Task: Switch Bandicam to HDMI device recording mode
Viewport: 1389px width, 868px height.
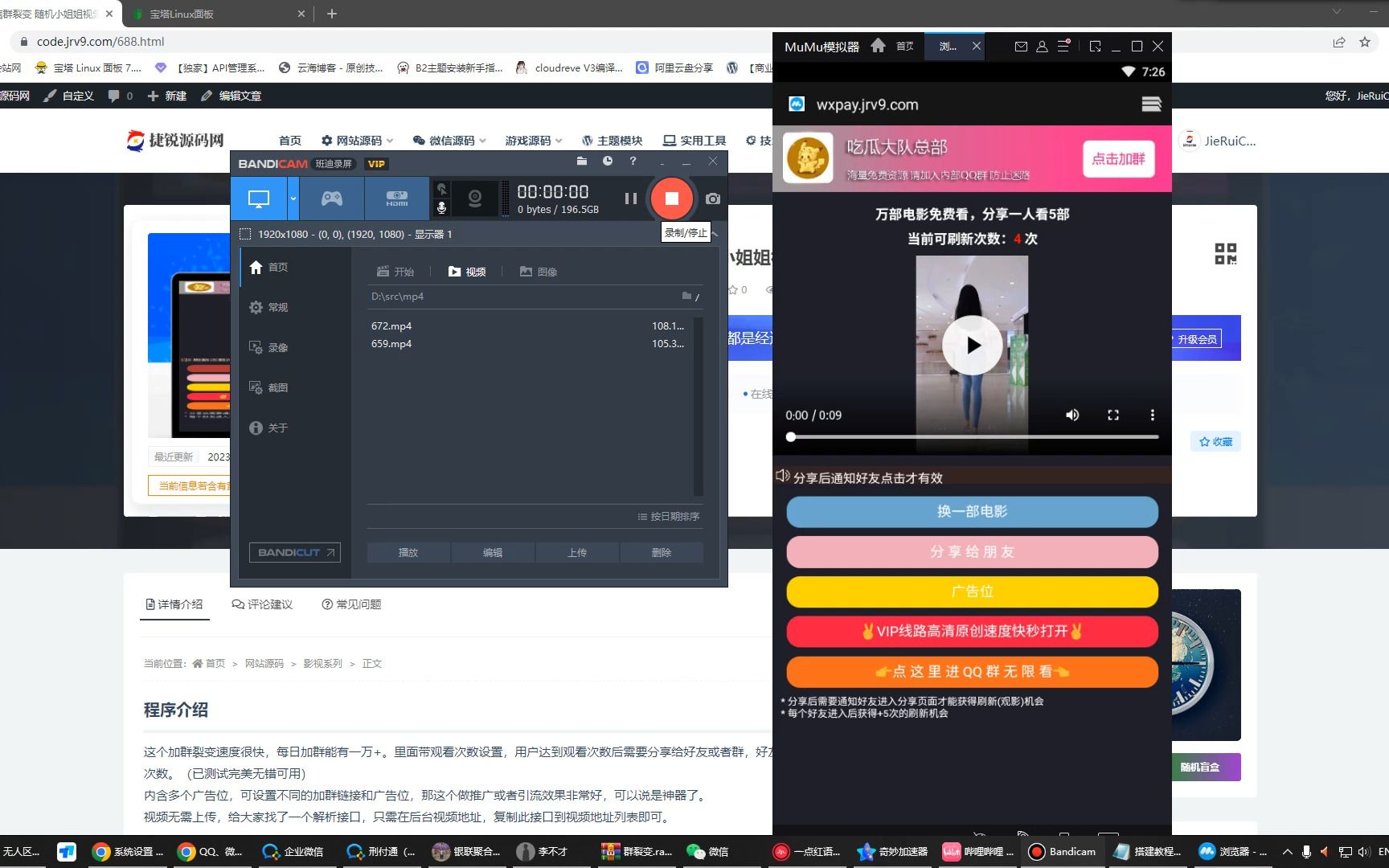Action: (397, 199)
